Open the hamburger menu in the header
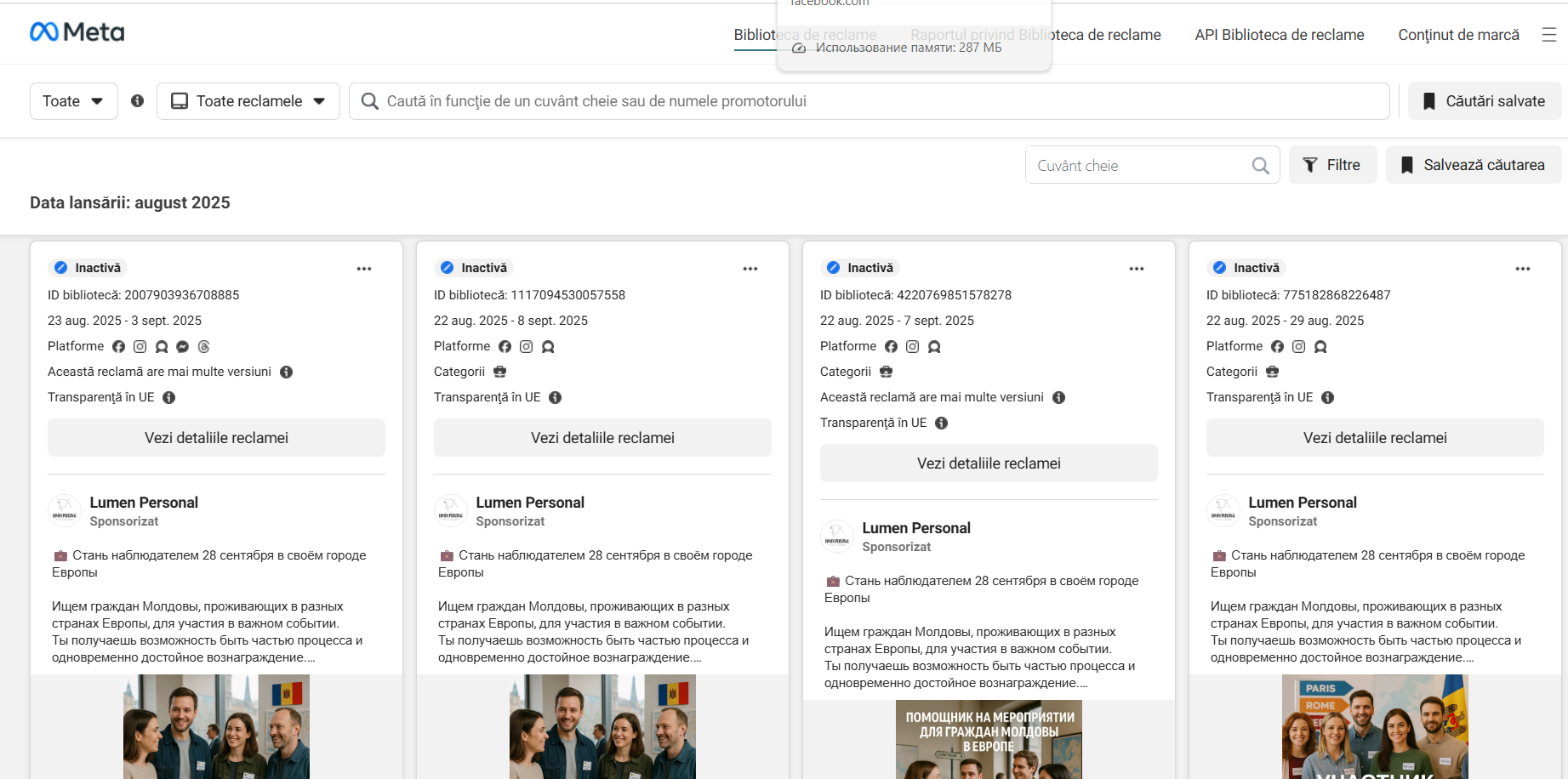 click(1548, 35)
